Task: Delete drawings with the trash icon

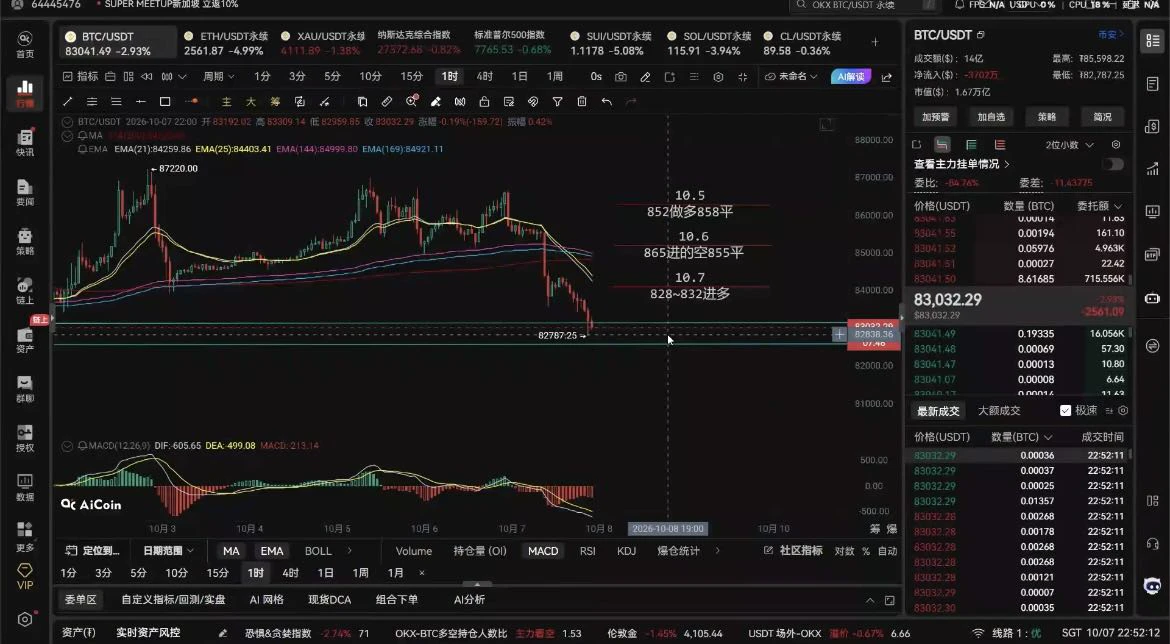Action: point(582,101)
